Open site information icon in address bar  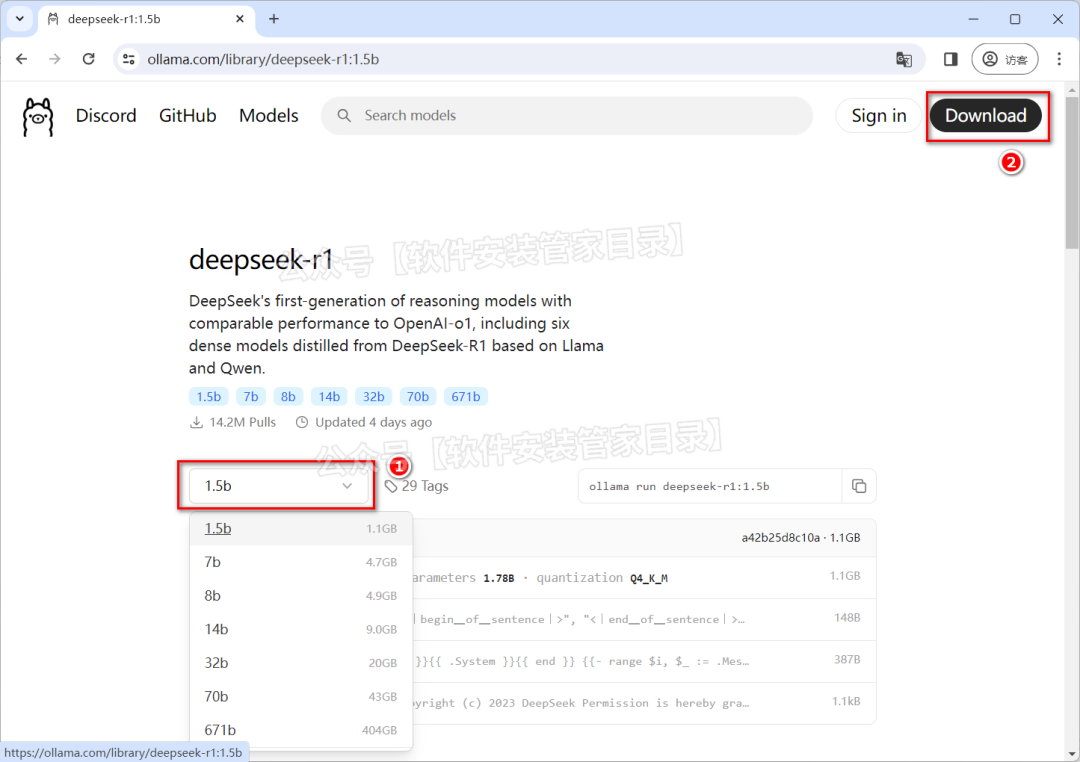coord(129,59)
